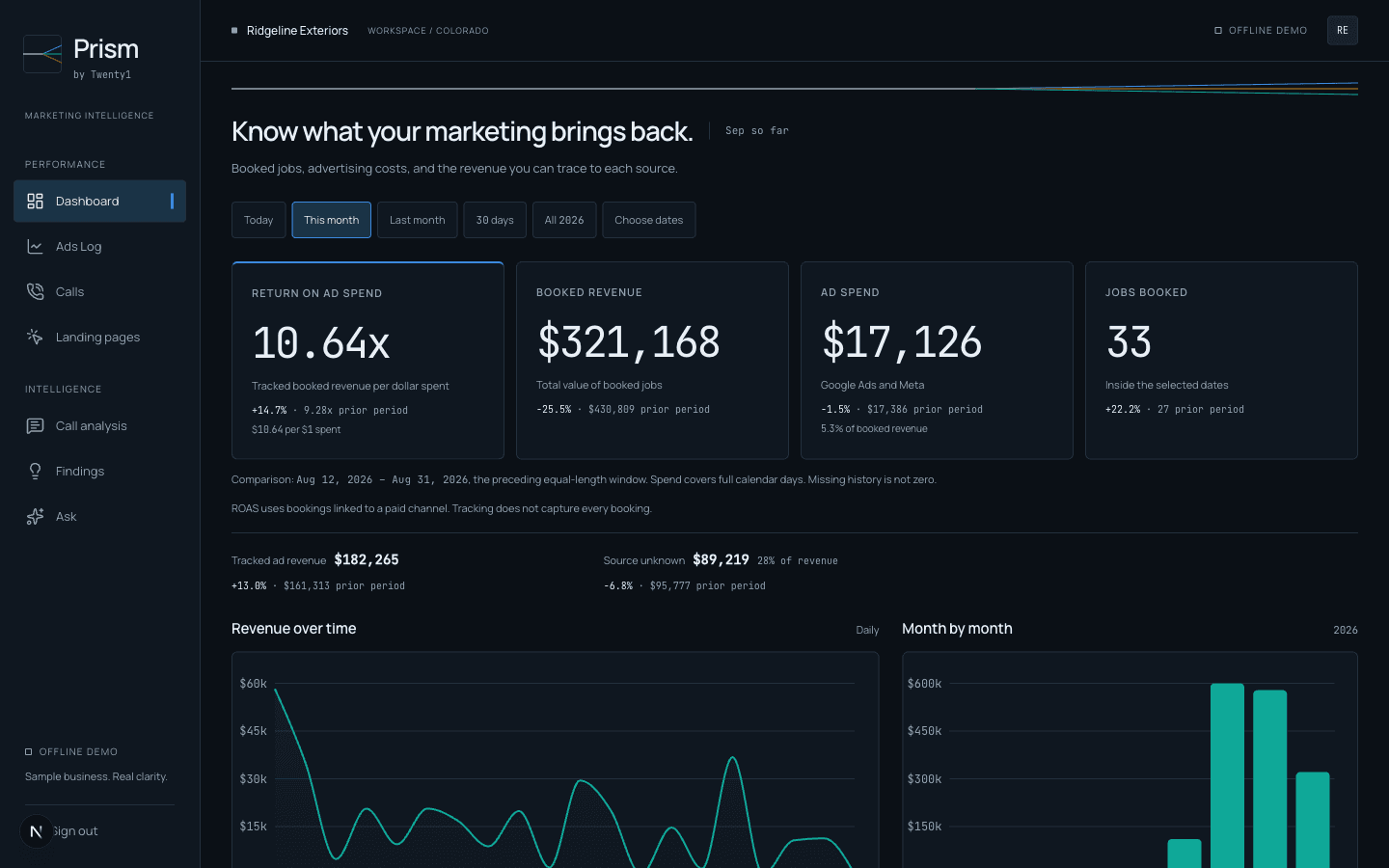
Task: Go to the Ads Log page label
Action: (x=79, y=246)
